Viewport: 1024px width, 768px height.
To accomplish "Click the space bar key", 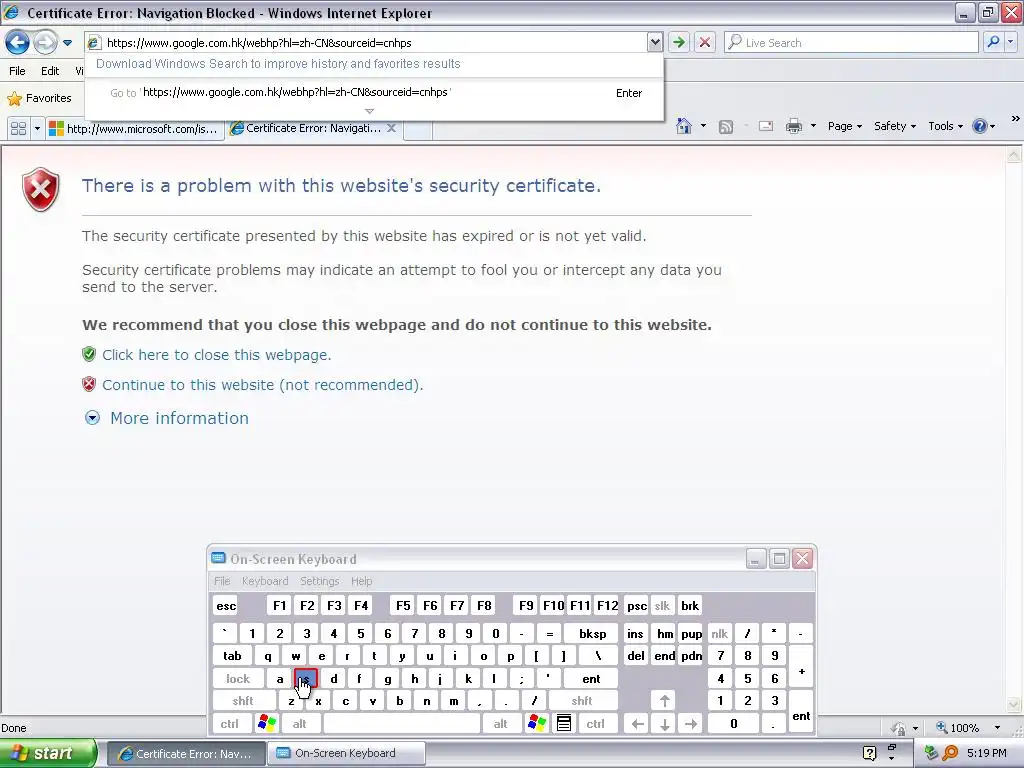I will [402, 724].
